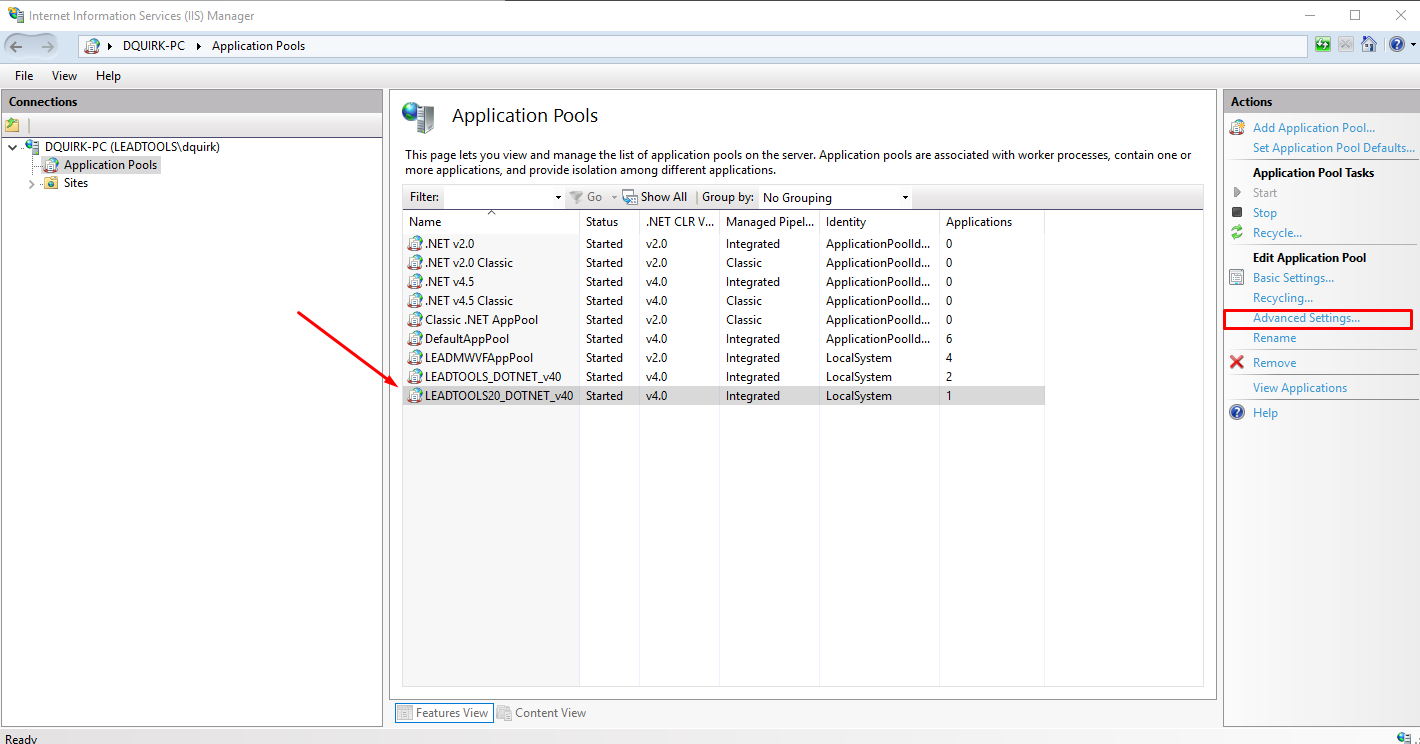Sort by the Identity column header
Viewport: 1420px width, 744px height.
pos(879,222)
